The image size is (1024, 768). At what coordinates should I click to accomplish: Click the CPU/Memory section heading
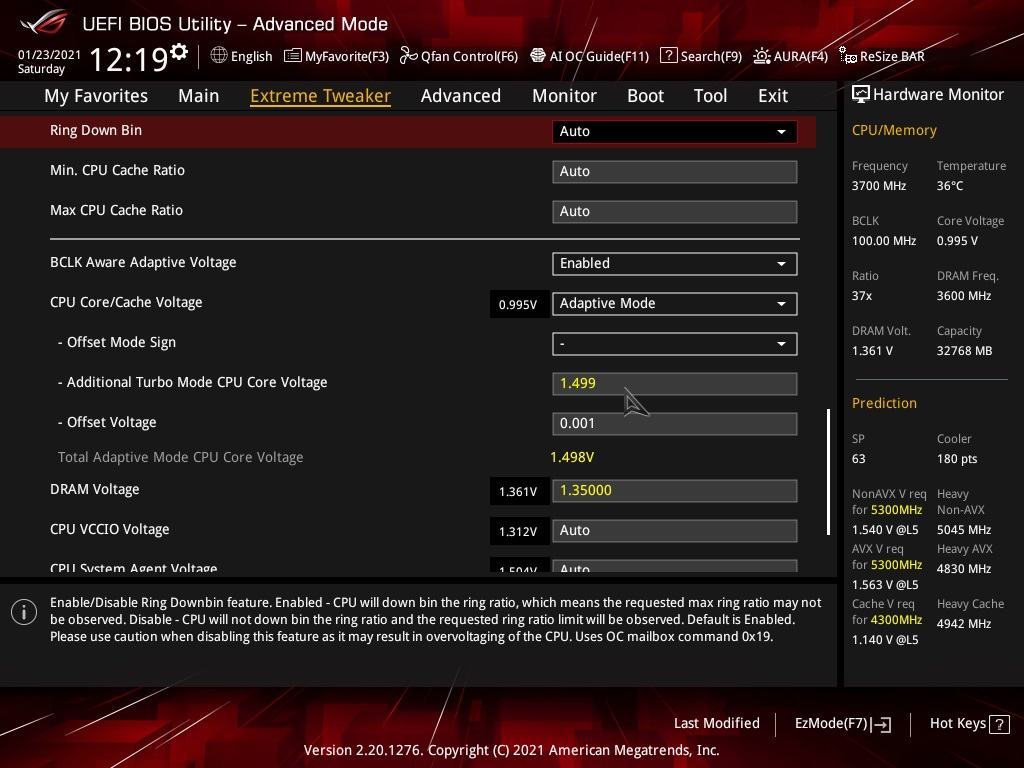pyautogui.click(x=894, y=131)
